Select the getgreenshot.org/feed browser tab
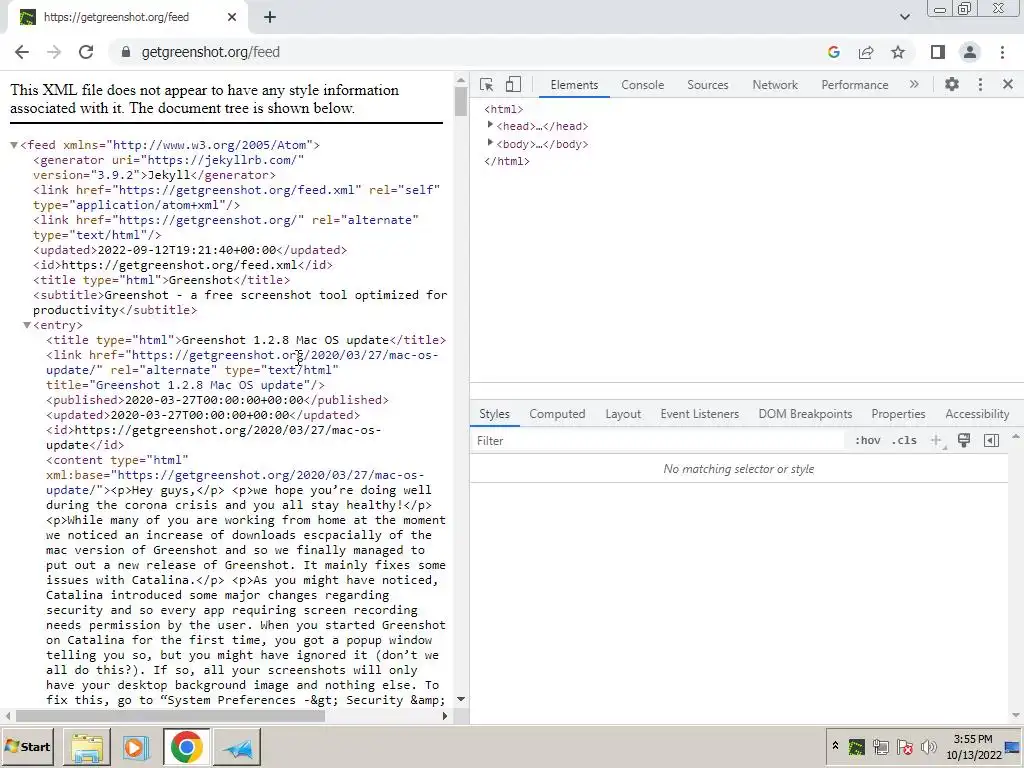Screen dimensions: 1024x768 tap(127, 18)
